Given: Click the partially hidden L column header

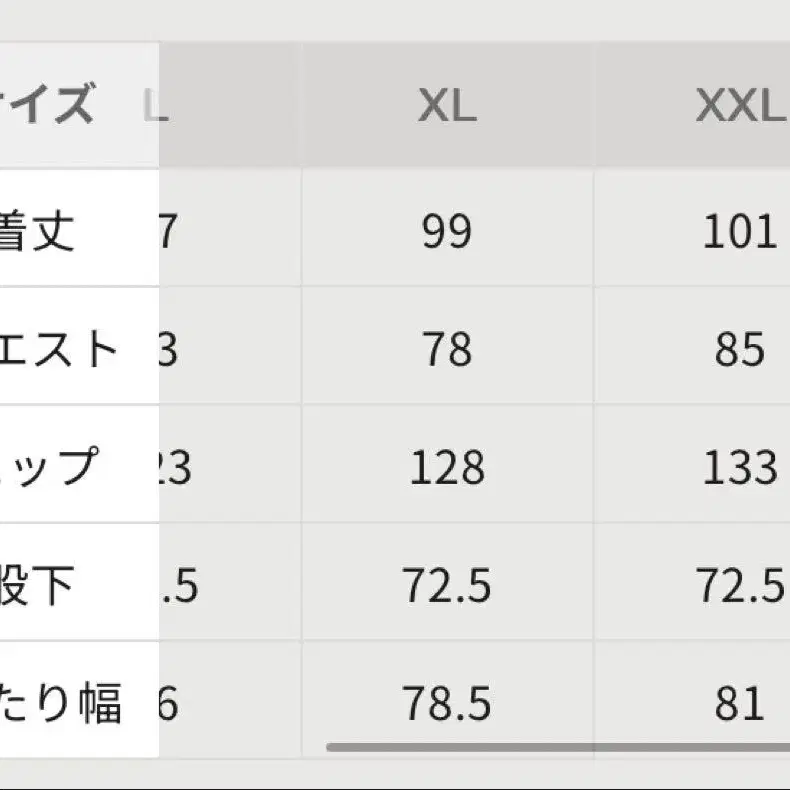Looking at the screenshot, I should (158, 106).
